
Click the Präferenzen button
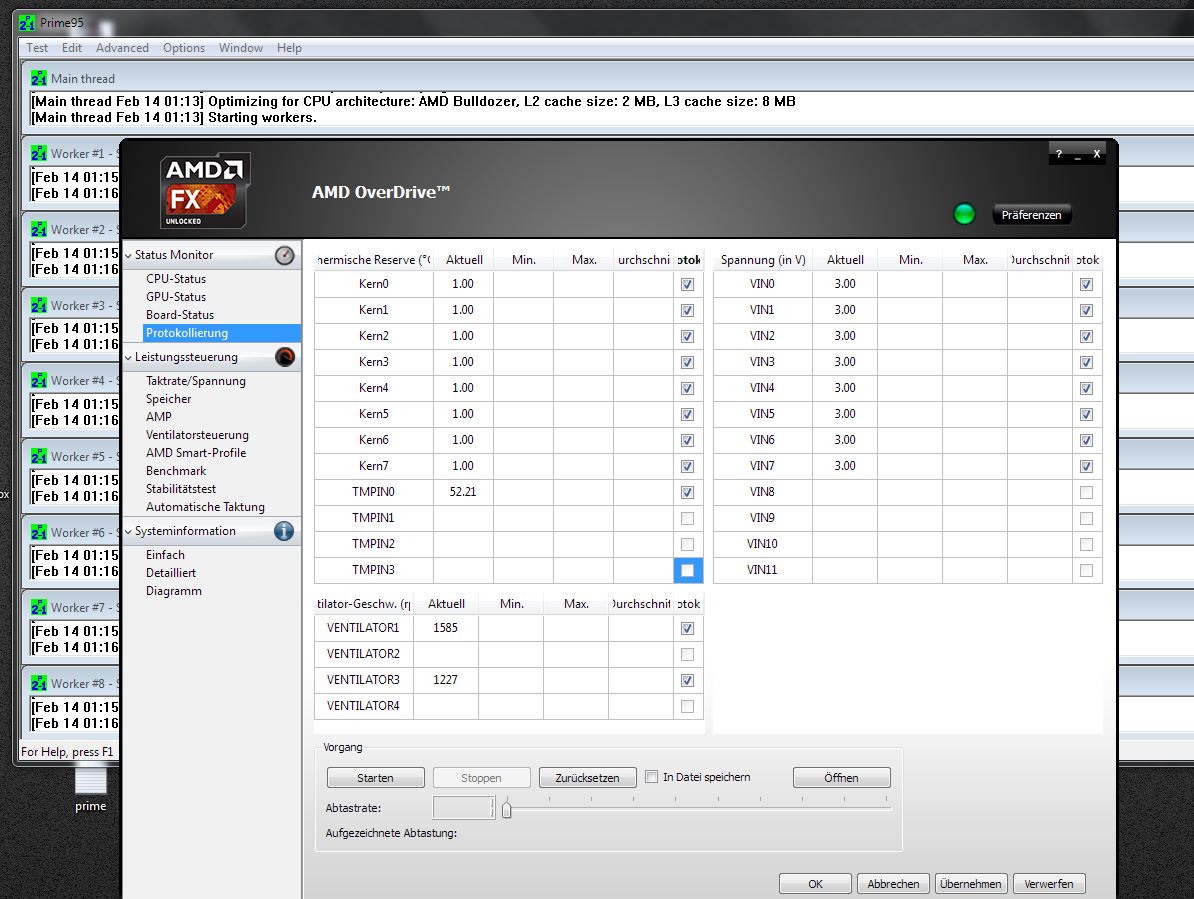(x=1032, y=215)
